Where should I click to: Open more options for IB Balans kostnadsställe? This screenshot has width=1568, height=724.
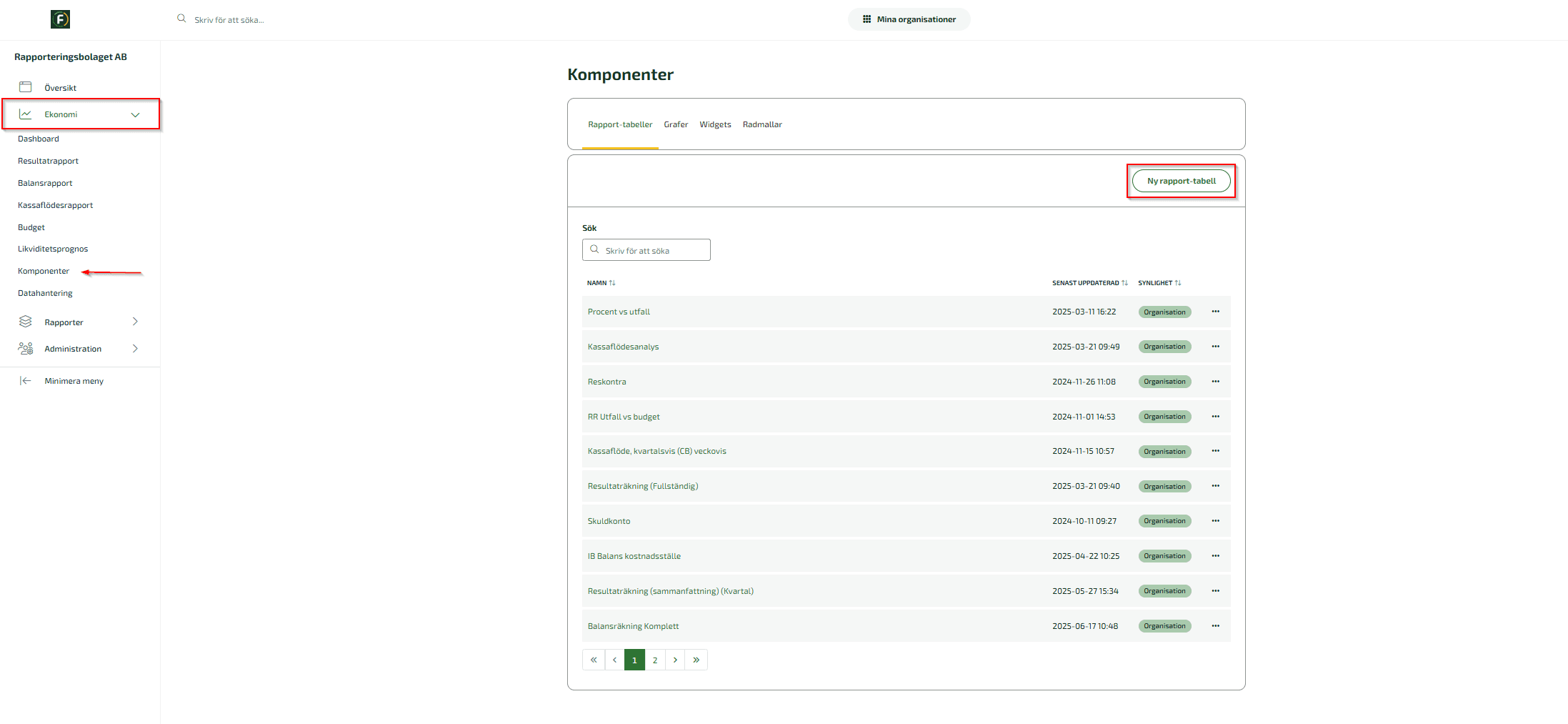pos(1216,556)
